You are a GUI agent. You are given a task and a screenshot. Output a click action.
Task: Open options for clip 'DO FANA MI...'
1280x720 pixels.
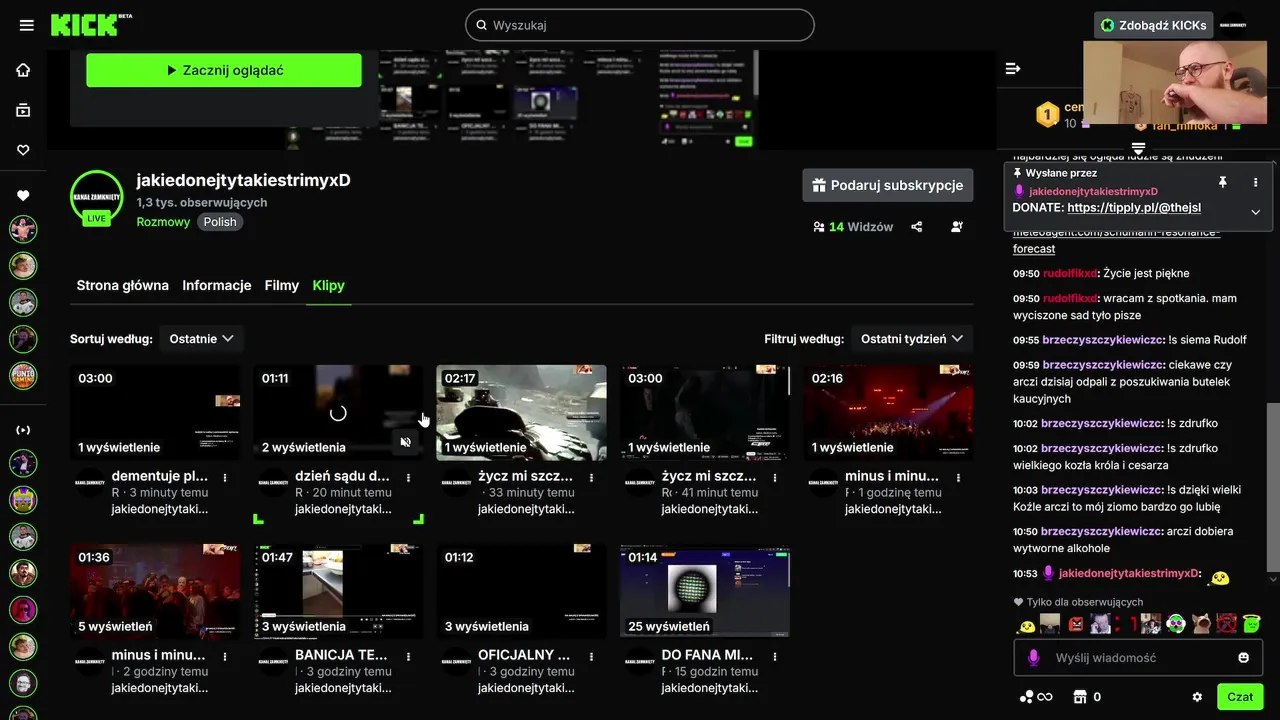tap(775, 657)
